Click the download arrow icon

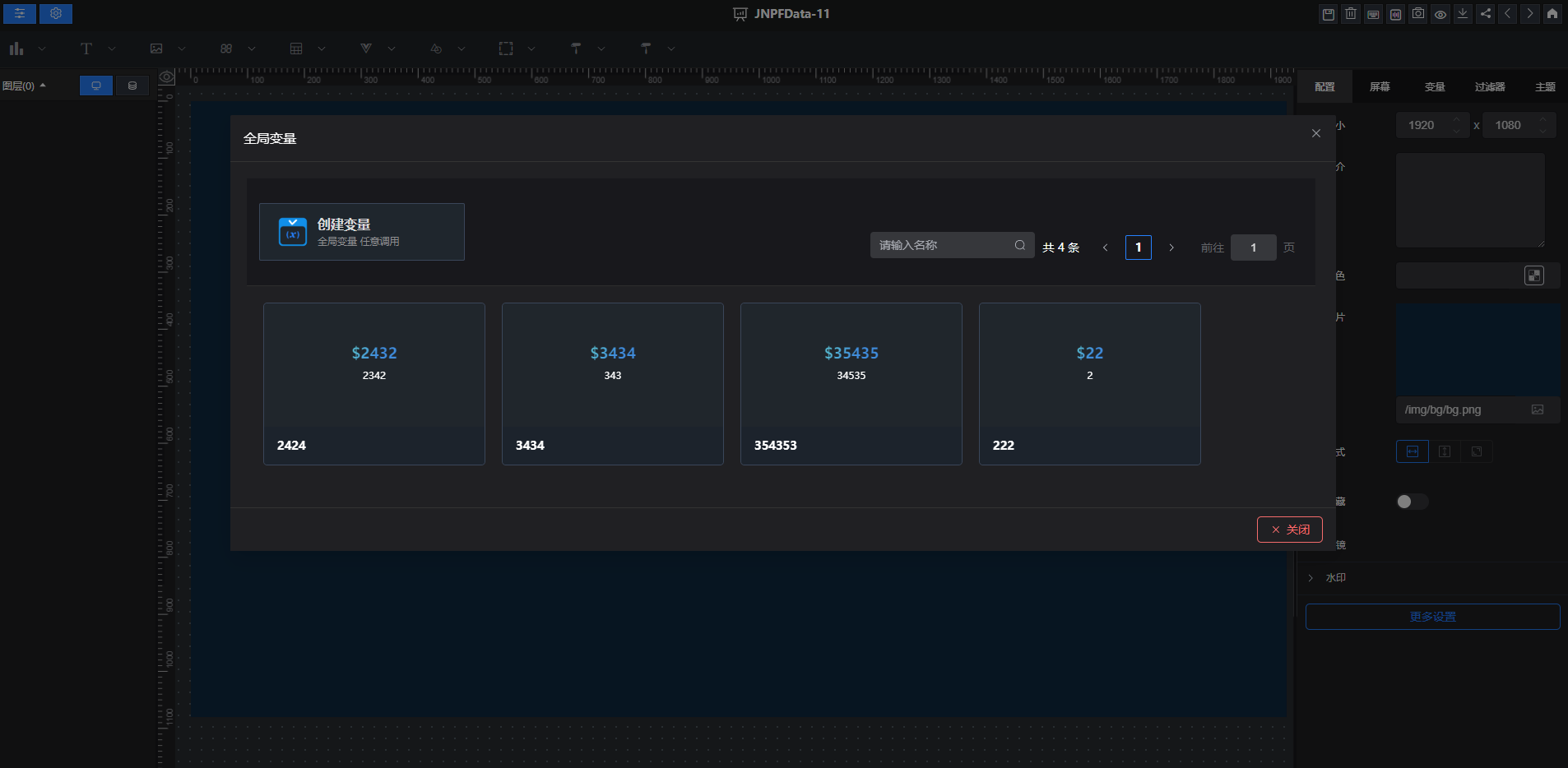pyautogui.click(x=1463, y=14)
